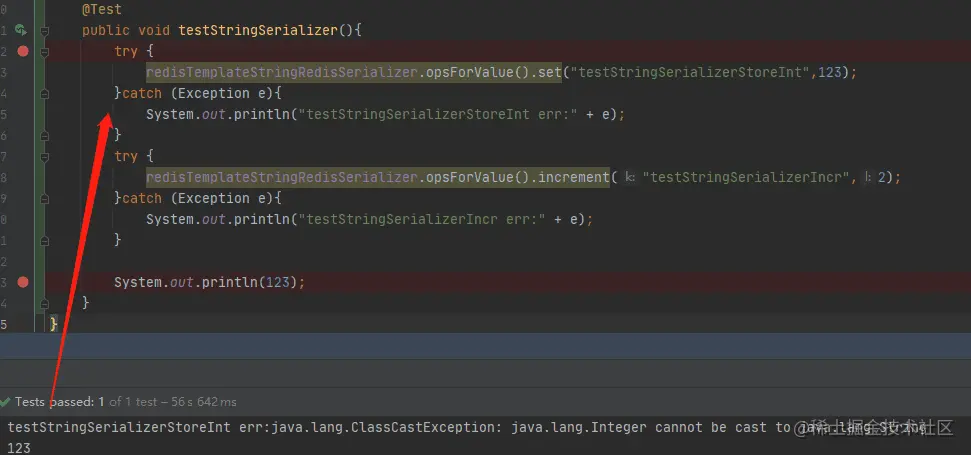Click opsForValue() on the set line
The height and width of the screenshot is (455, 971).
(x=477, y=72)
